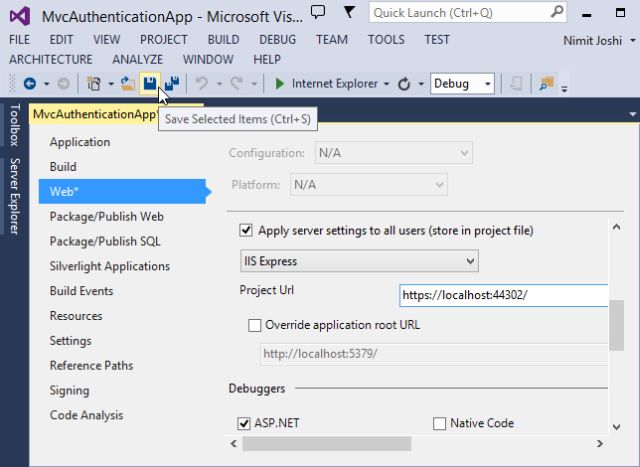Screen dimensions: 640x467
Task: Select the Application properties tab
Action: click(x=80, y=142)
